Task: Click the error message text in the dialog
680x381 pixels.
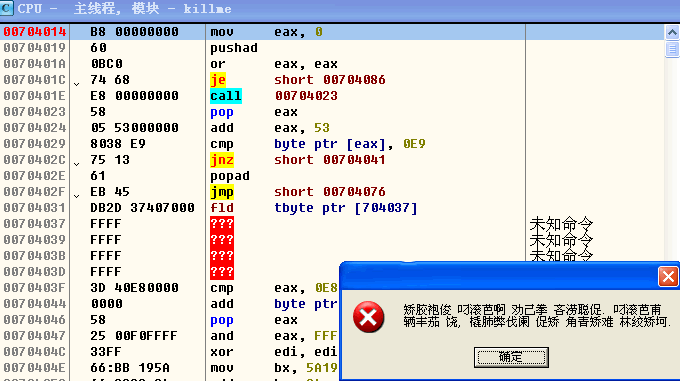Action: coord(537,316)
